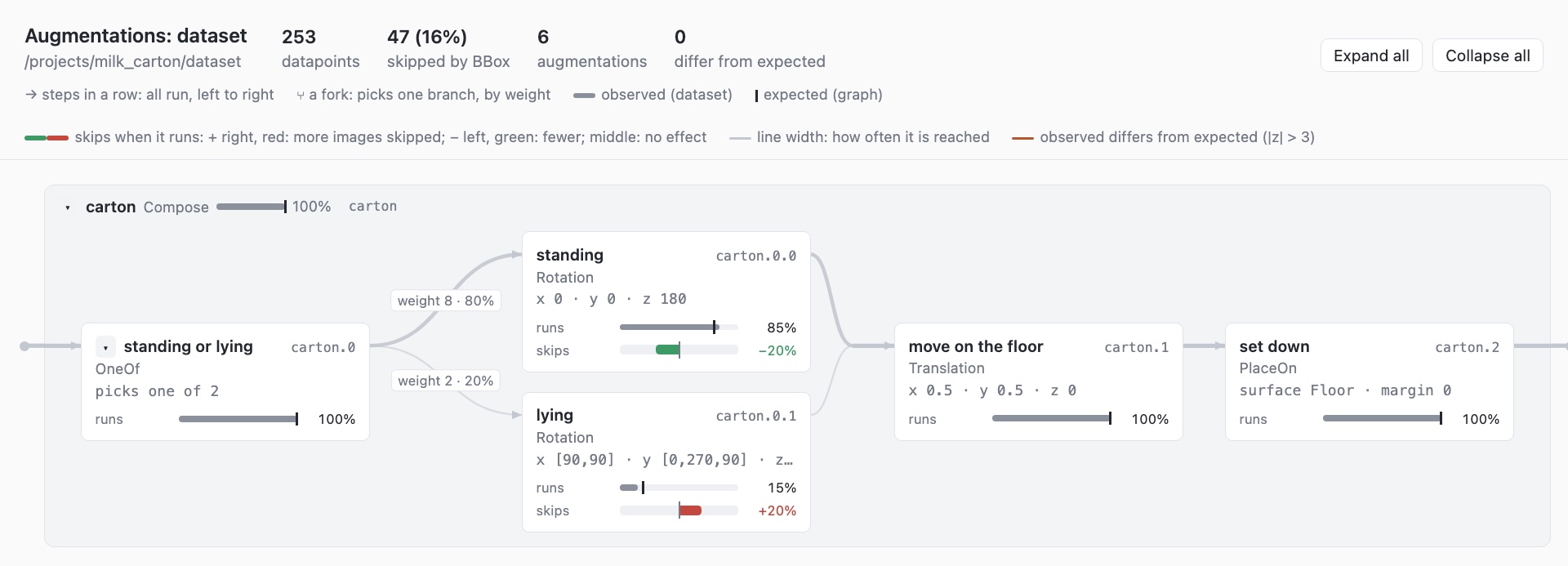Click the Collapse all button
This screenshot has height=566, width=1568.
(x=1487, y=56)
